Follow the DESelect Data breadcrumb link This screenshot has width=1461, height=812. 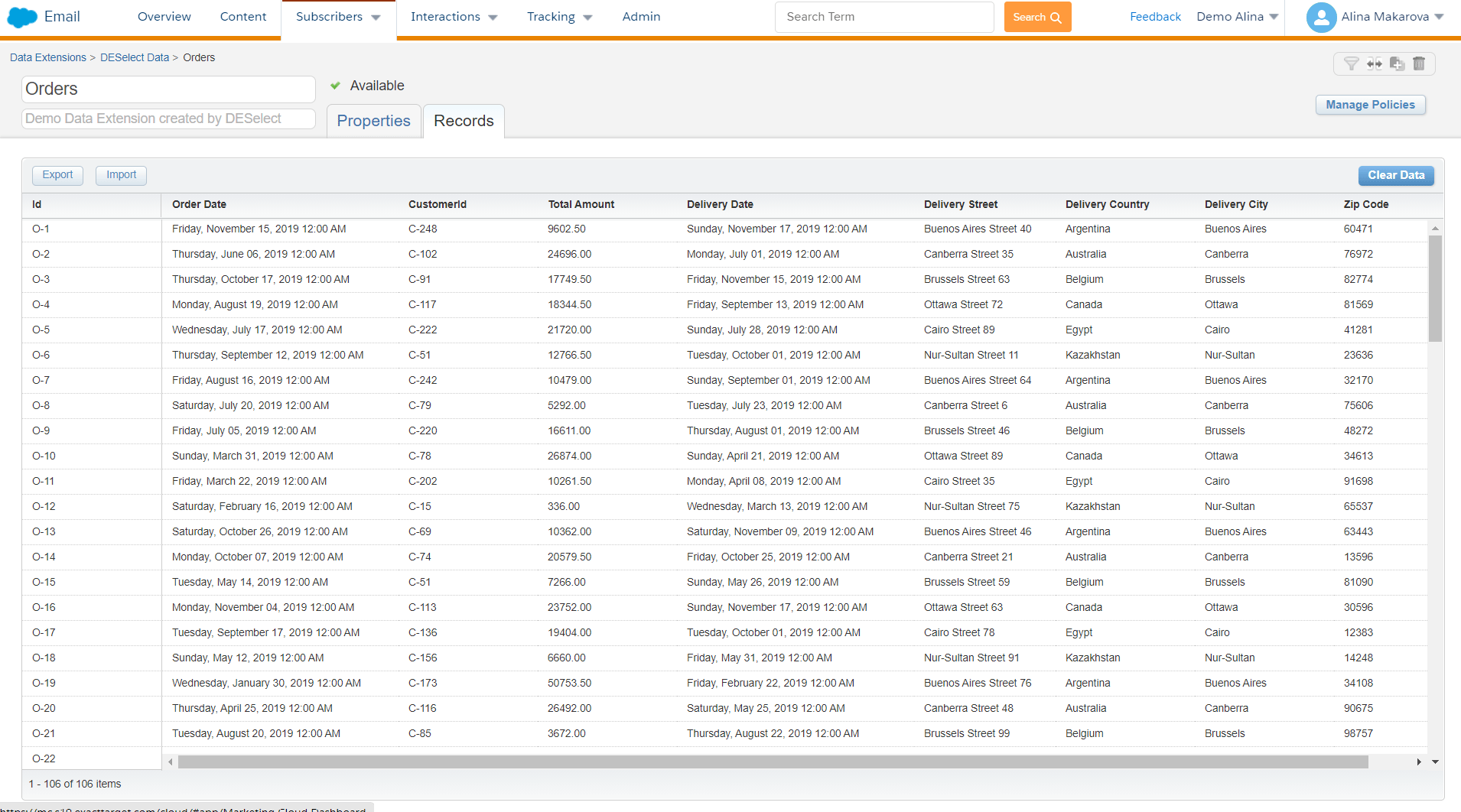[135, 57]
